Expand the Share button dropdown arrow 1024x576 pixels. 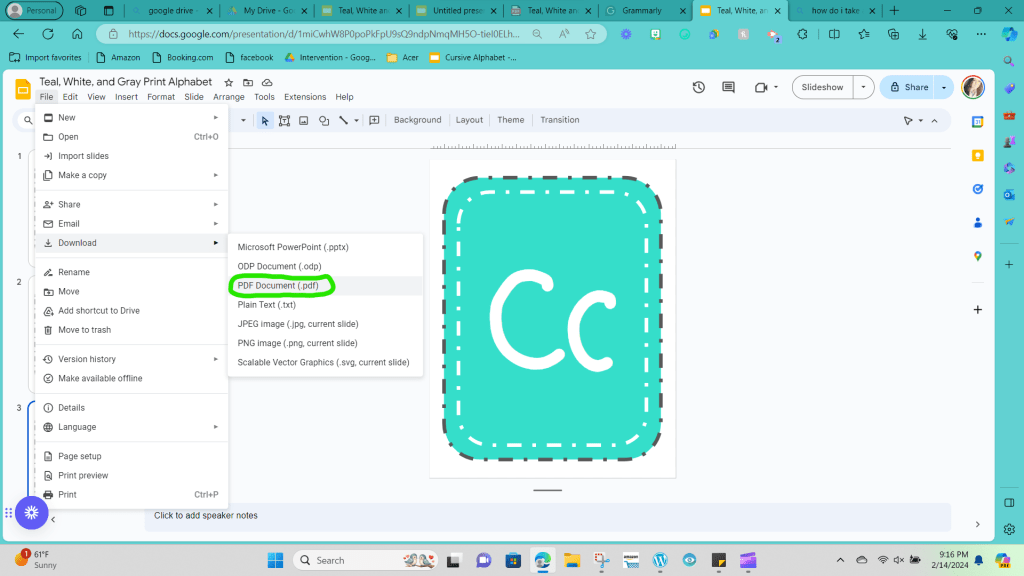tap(944, 87)
